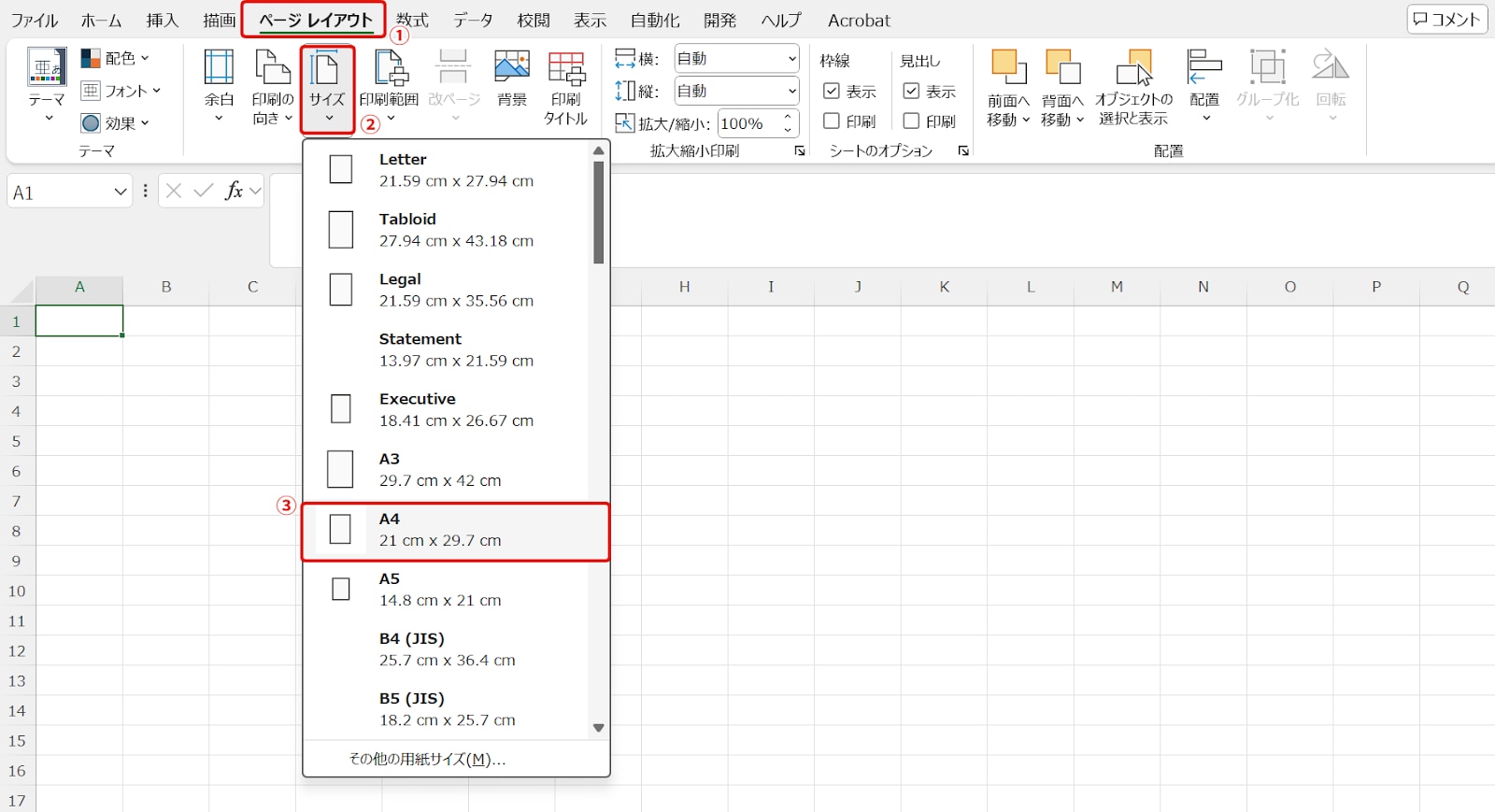Enable 見出し 印刷 headings print checkbox
Viewport: 1495px width, 812px height.
[x=911, y=121]
